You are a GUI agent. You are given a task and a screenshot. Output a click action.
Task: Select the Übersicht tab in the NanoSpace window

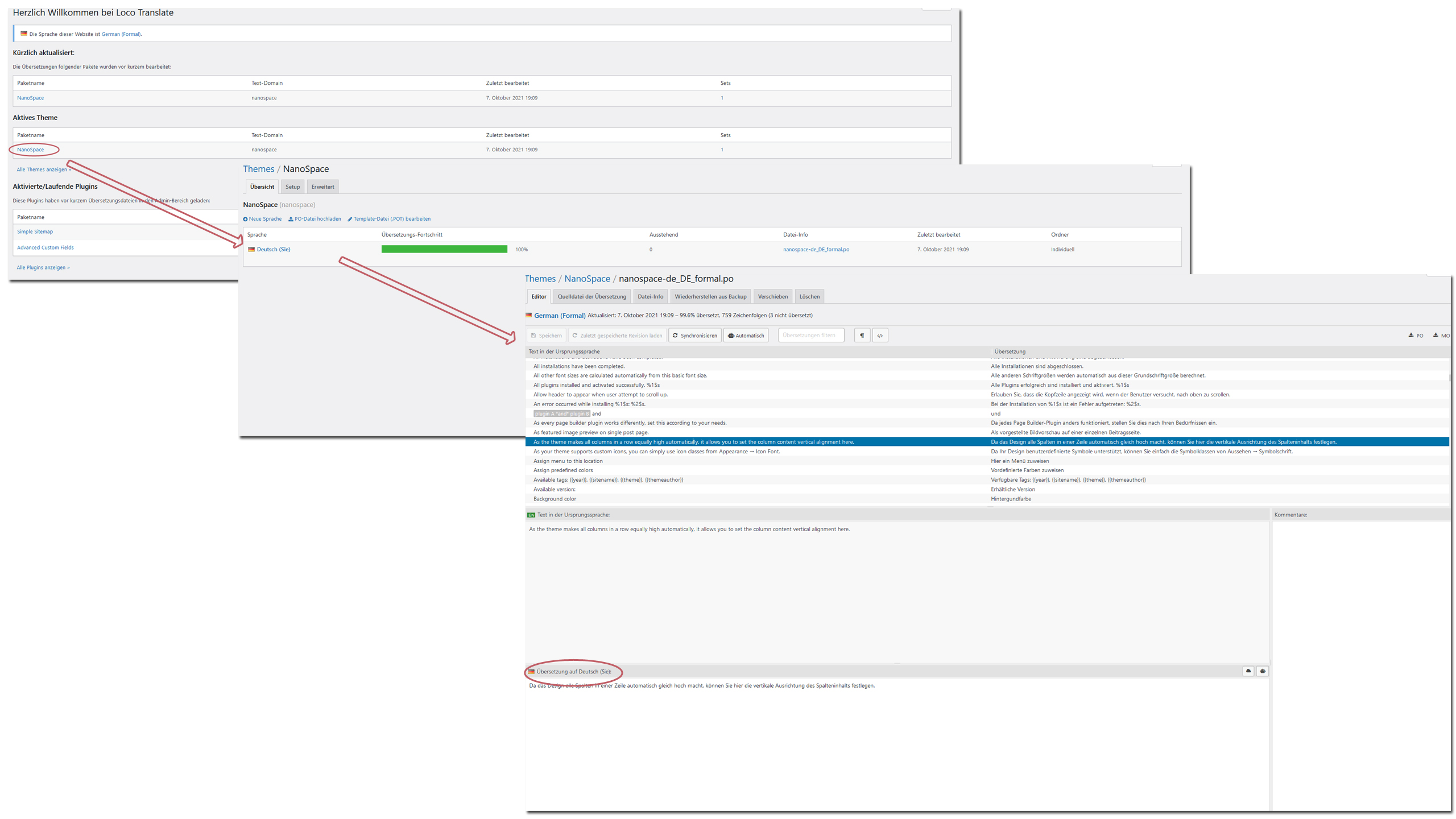click(262, 187)
